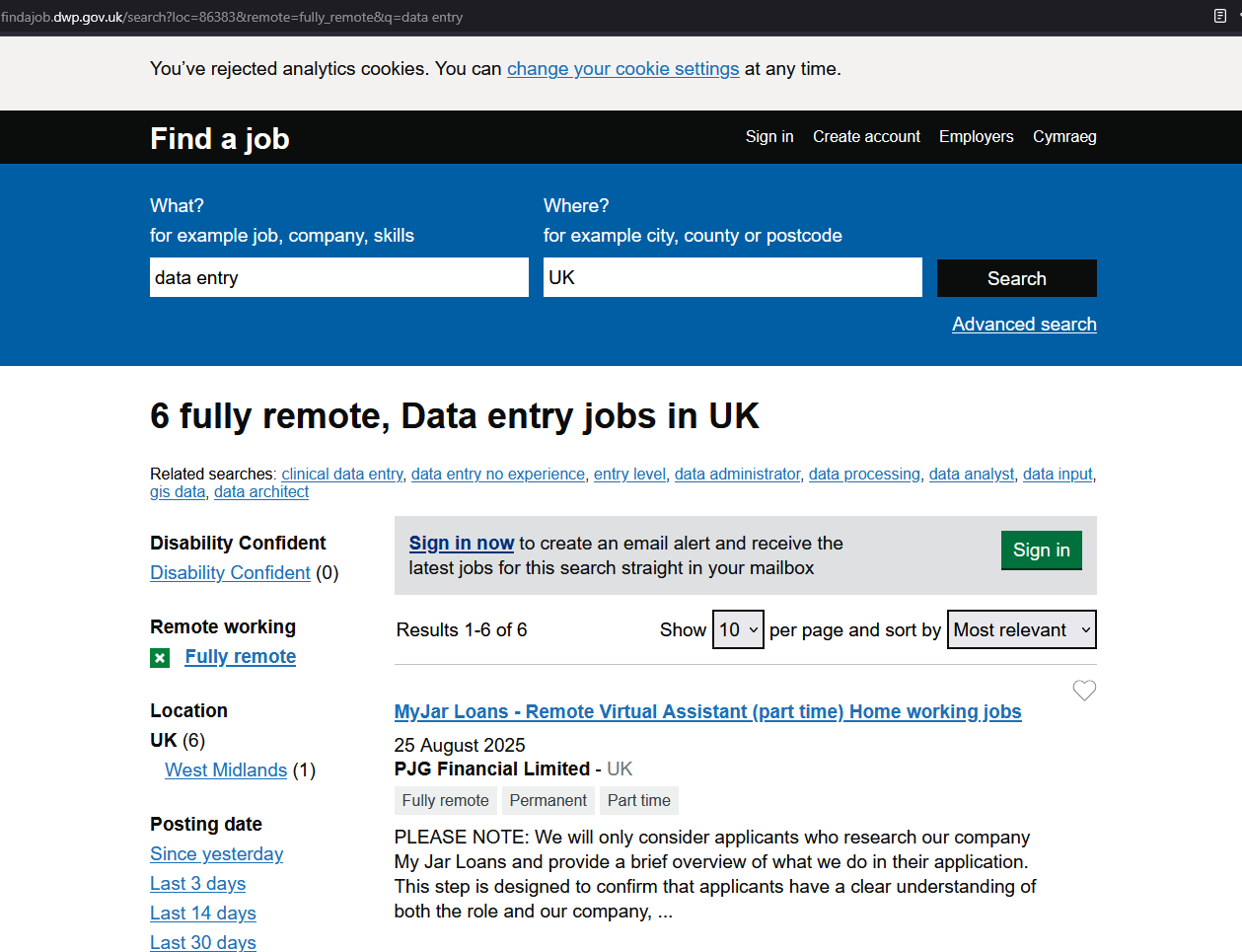Open the reader view icon in address bar
Image resolution: width=1242 pixels, height=952 pixels.
[x=1219, y=16]
